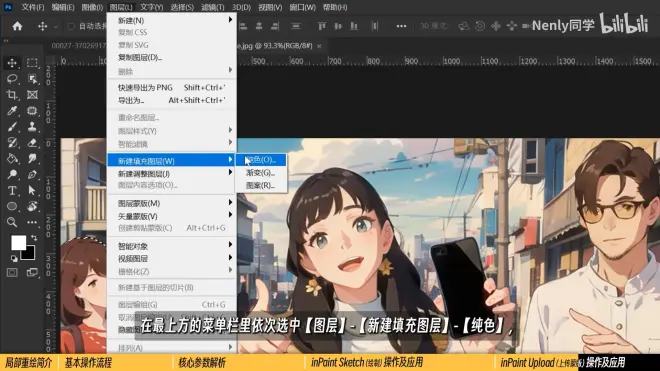660x371 pixels.
Task: Open the 视图(V) menu
Action: (x=270, y=7)
